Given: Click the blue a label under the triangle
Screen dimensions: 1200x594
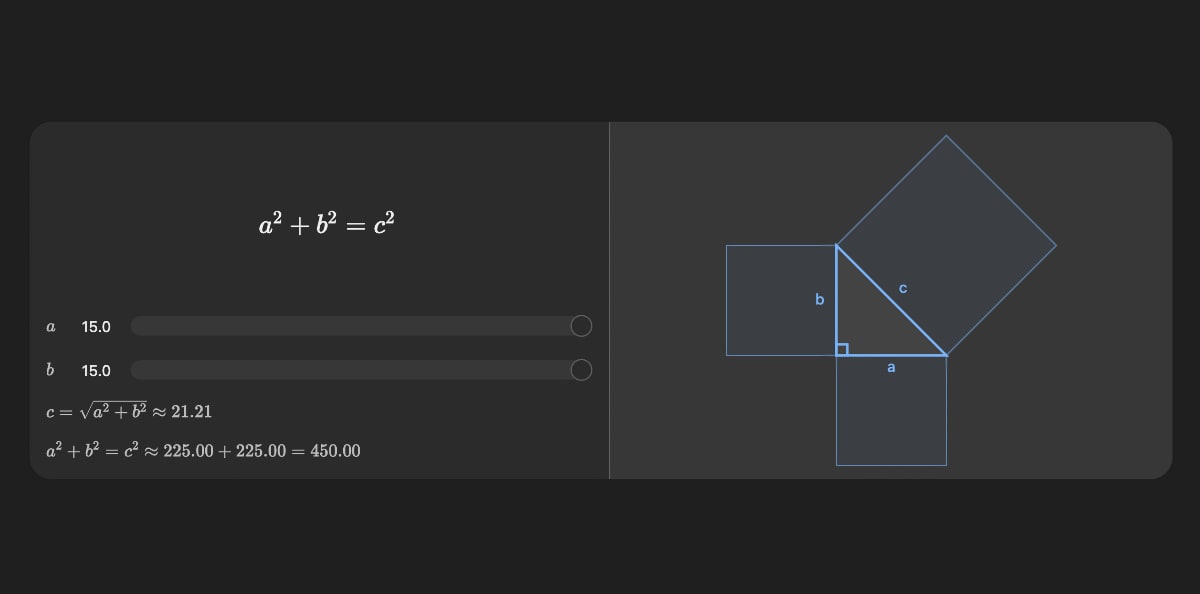Looking at the screenshot, I should click(x=891, y=368).
